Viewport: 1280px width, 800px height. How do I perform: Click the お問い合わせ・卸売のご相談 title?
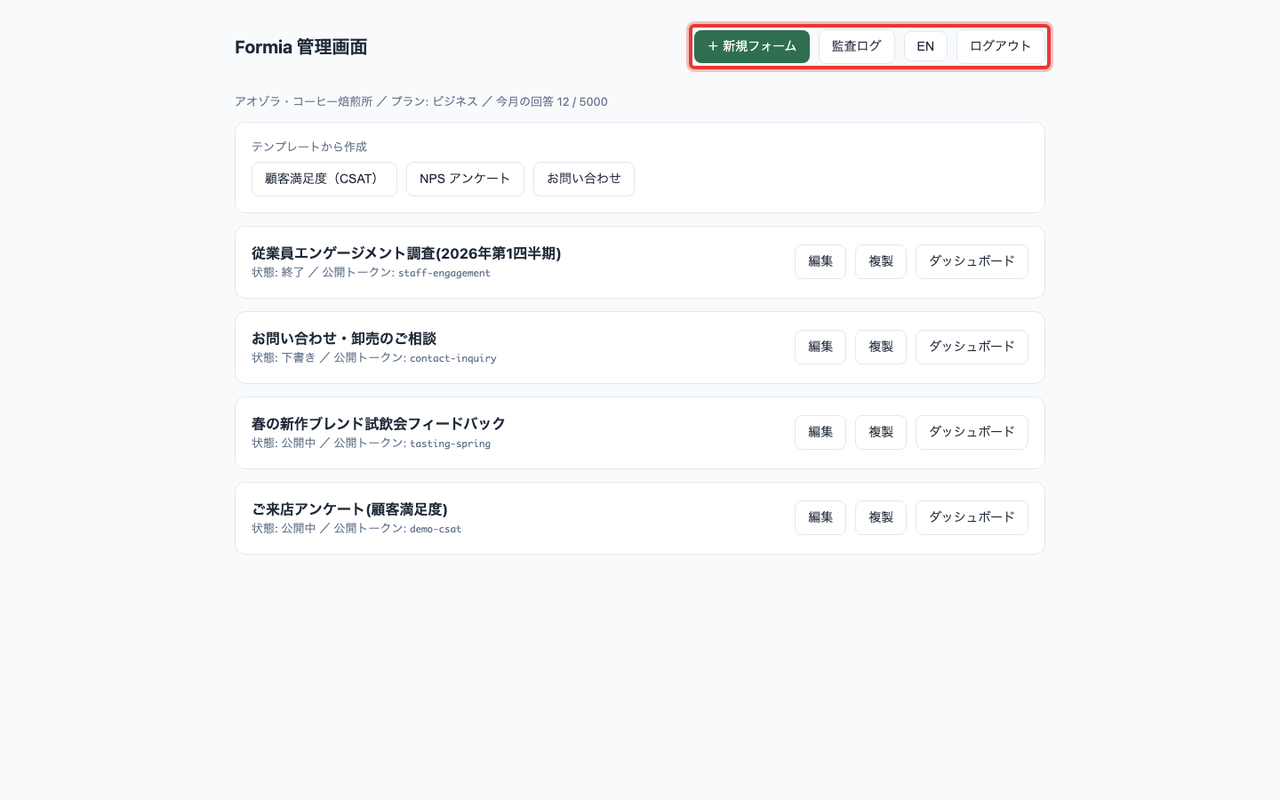click(344, 338)
